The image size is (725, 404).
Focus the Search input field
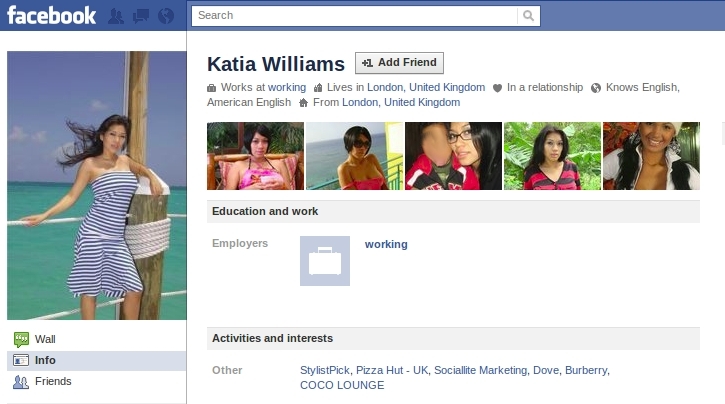click(x=354, y=16)
